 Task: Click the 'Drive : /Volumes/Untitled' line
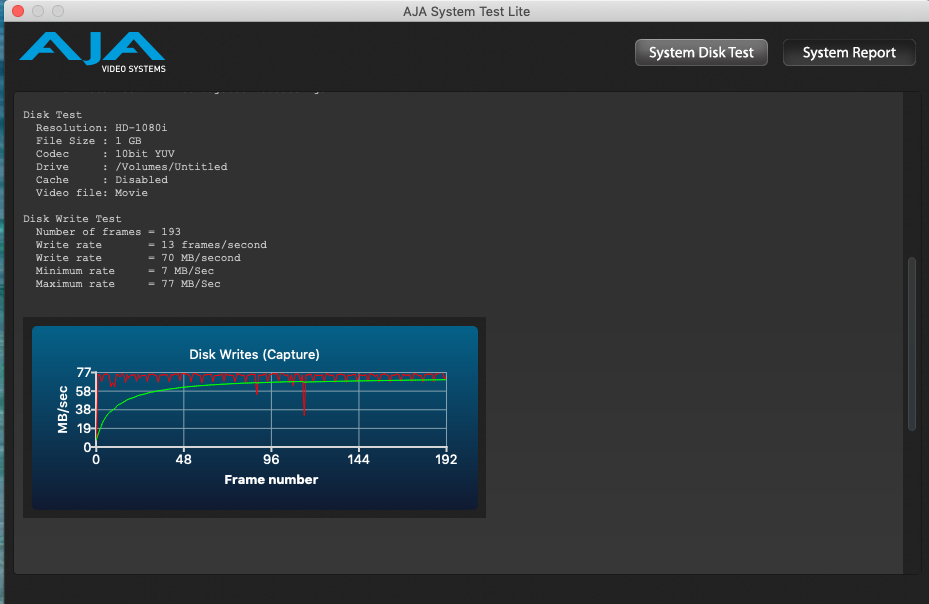tap(132, 167)
